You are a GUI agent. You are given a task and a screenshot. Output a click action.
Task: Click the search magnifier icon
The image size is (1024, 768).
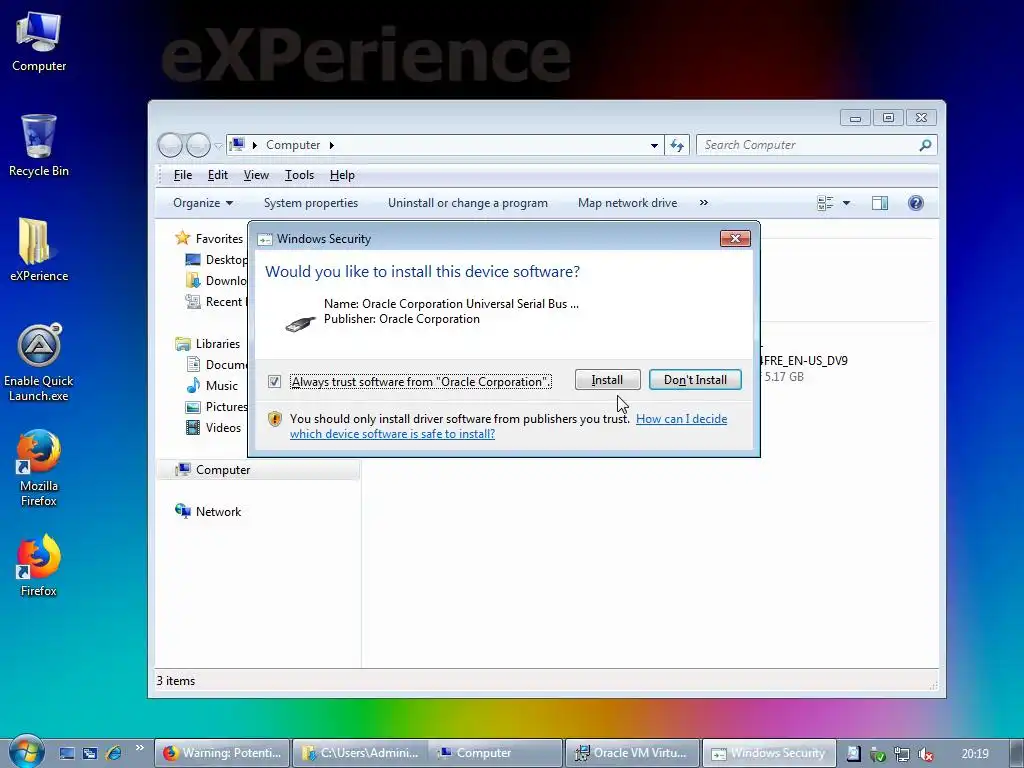tap(925, 145)
